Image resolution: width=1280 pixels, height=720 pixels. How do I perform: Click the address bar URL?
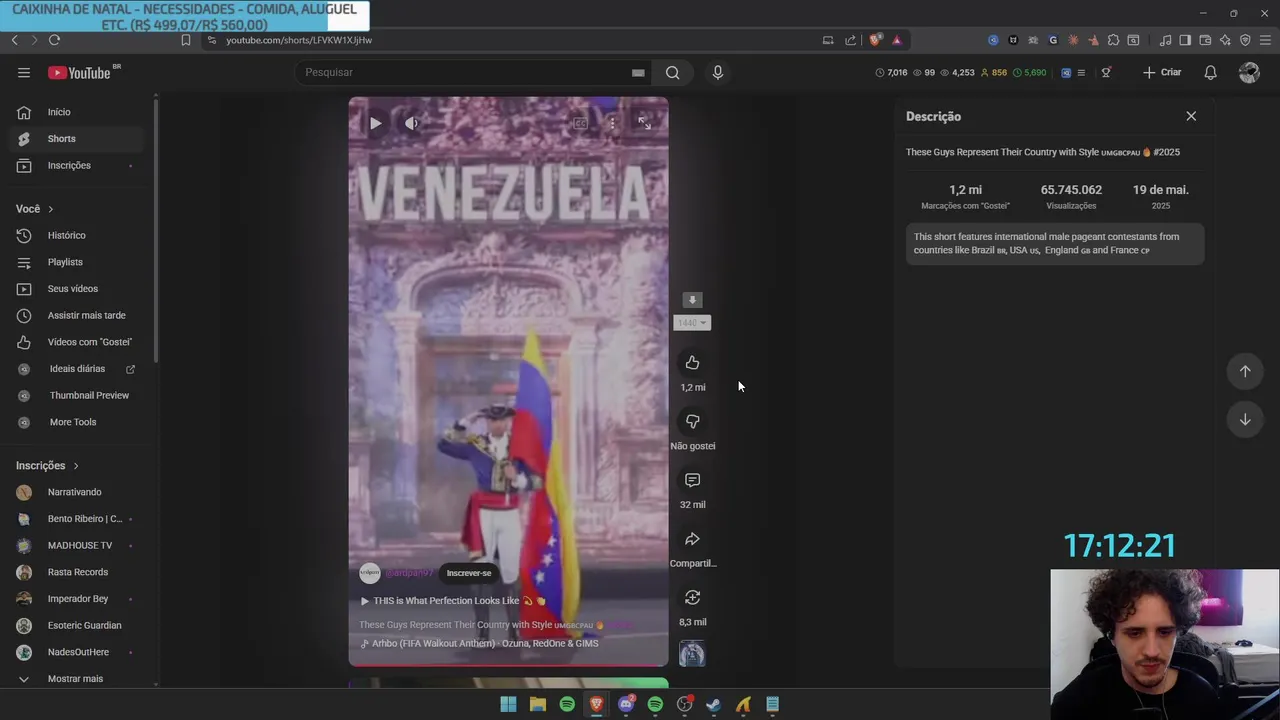[x=299, y=40]
